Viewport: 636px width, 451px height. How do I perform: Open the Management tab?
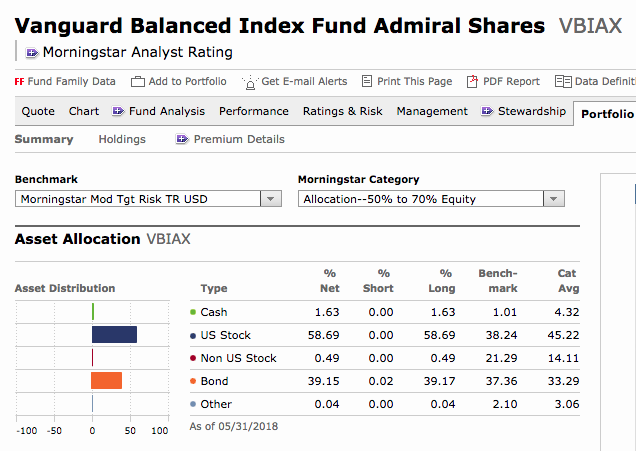(x=432, y=111)
